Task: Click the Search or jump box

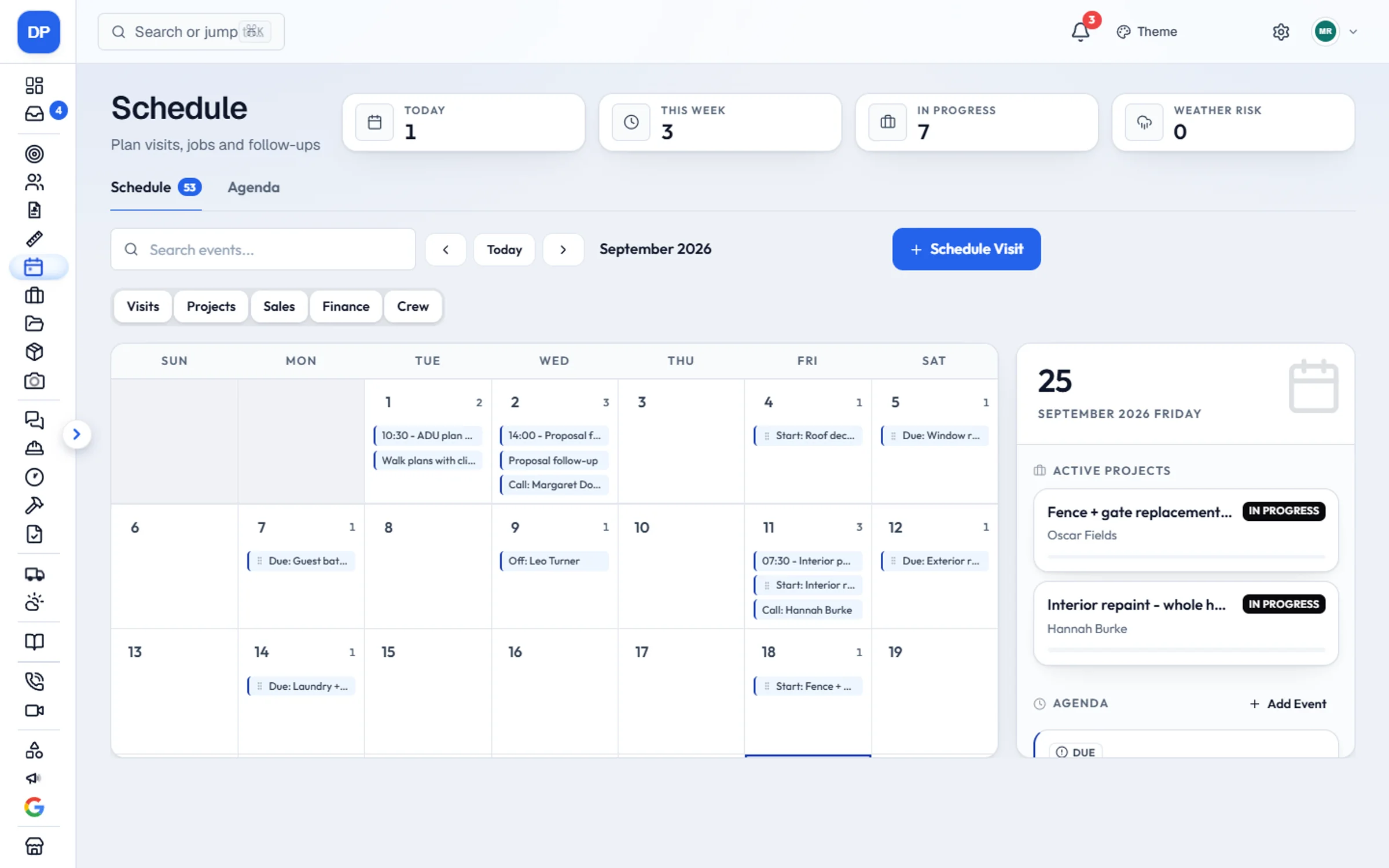Action: pos(191,32)
